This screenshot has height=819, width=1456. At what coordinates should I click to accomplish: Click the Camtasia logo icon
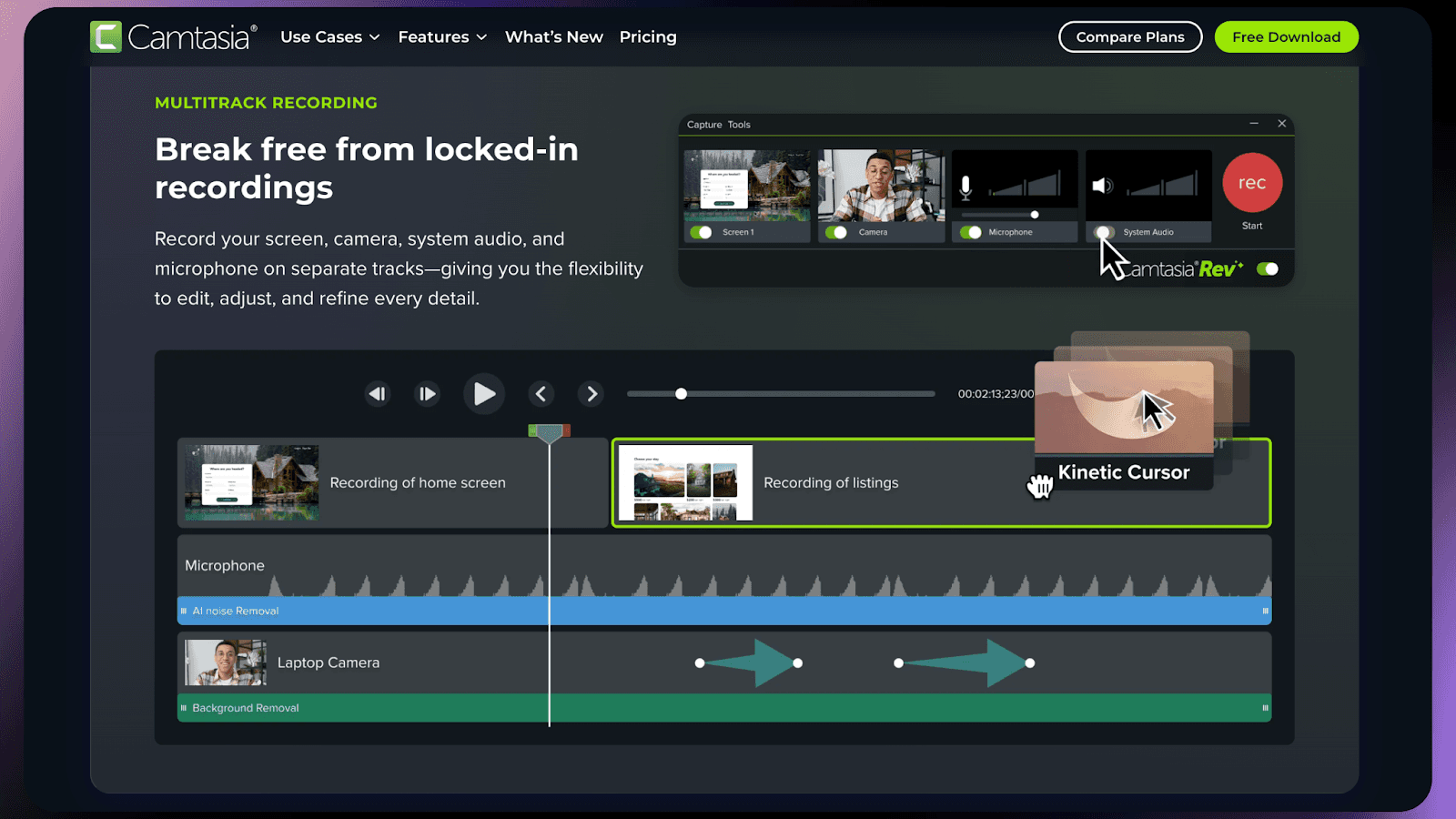coord(106,37)
